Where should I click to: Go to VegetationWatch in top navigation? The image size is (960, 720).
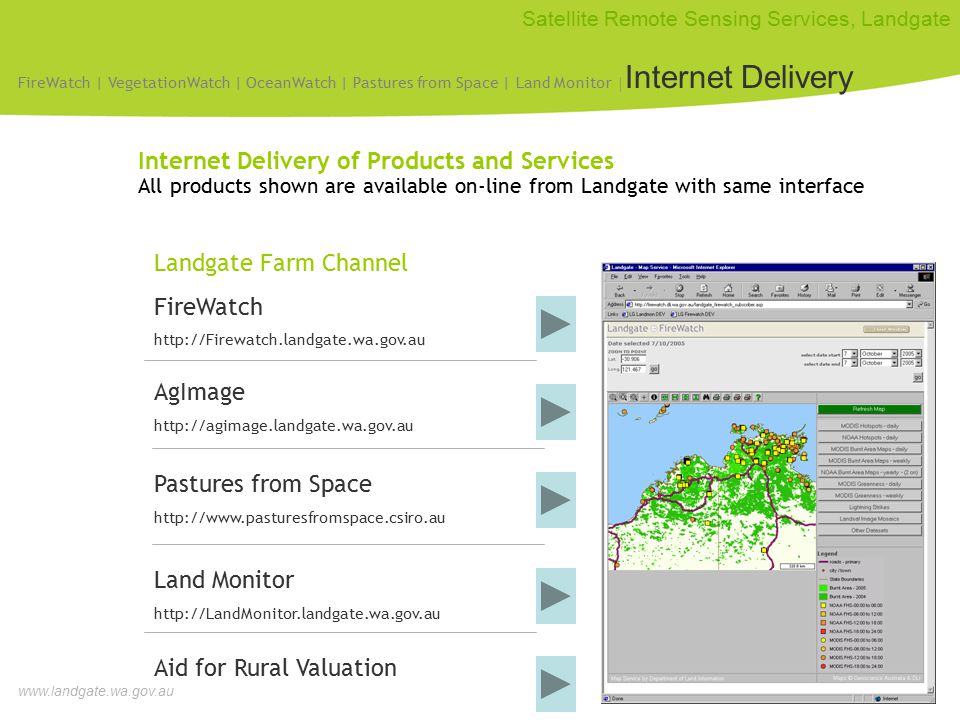169,82
